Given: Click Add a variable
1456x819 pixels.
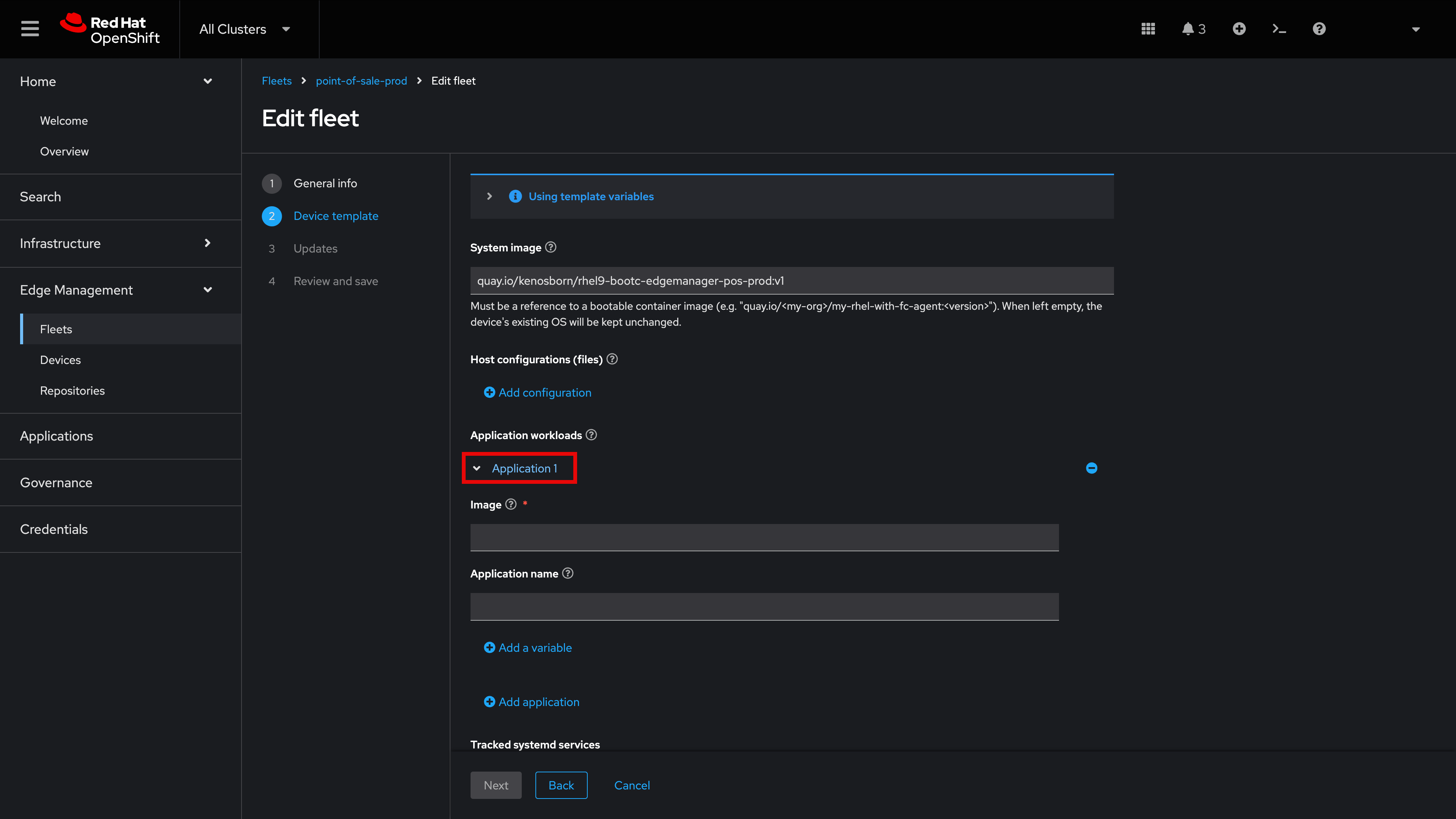Looking at the screenshot, I should (528, 648).
